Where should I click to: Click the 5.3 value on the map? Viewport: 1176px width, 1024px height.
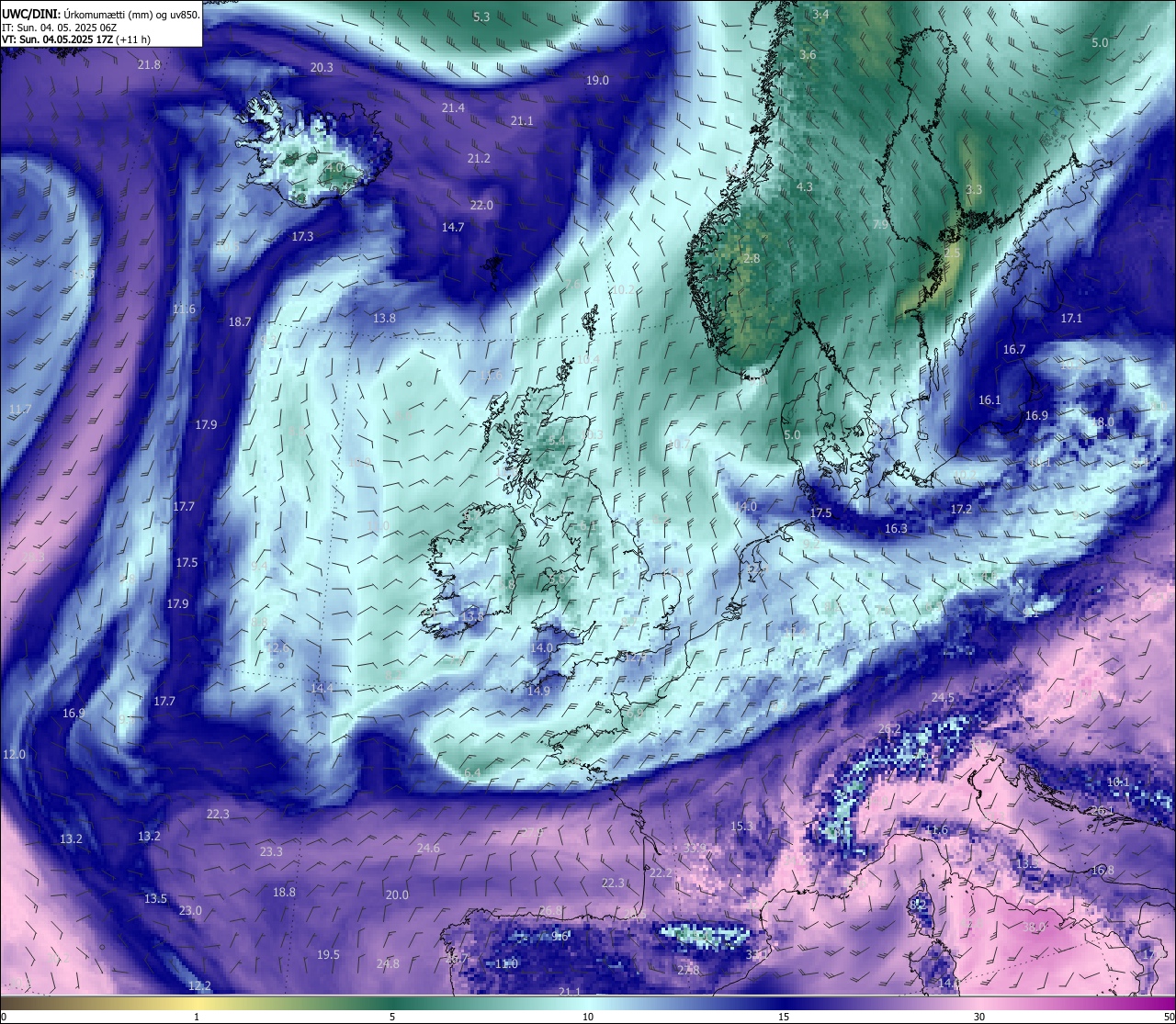tap(481, 17)
